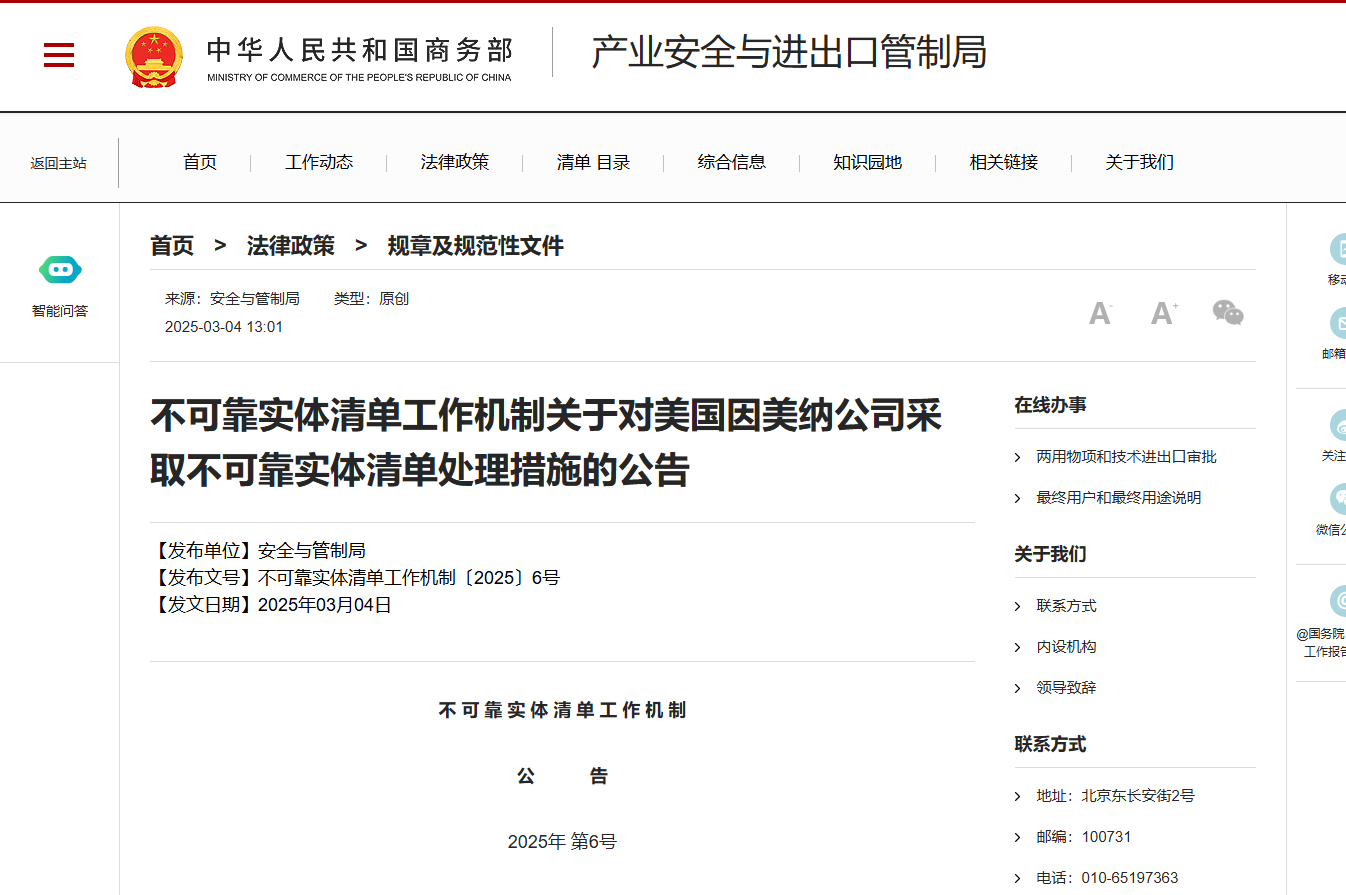1346x895 pixels.
Task: Increase font size with A+ icon
Action: click(1163, 313)
